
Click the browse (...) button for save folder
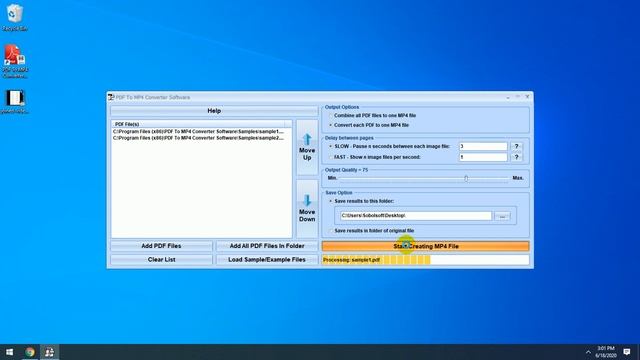(502, 216)
